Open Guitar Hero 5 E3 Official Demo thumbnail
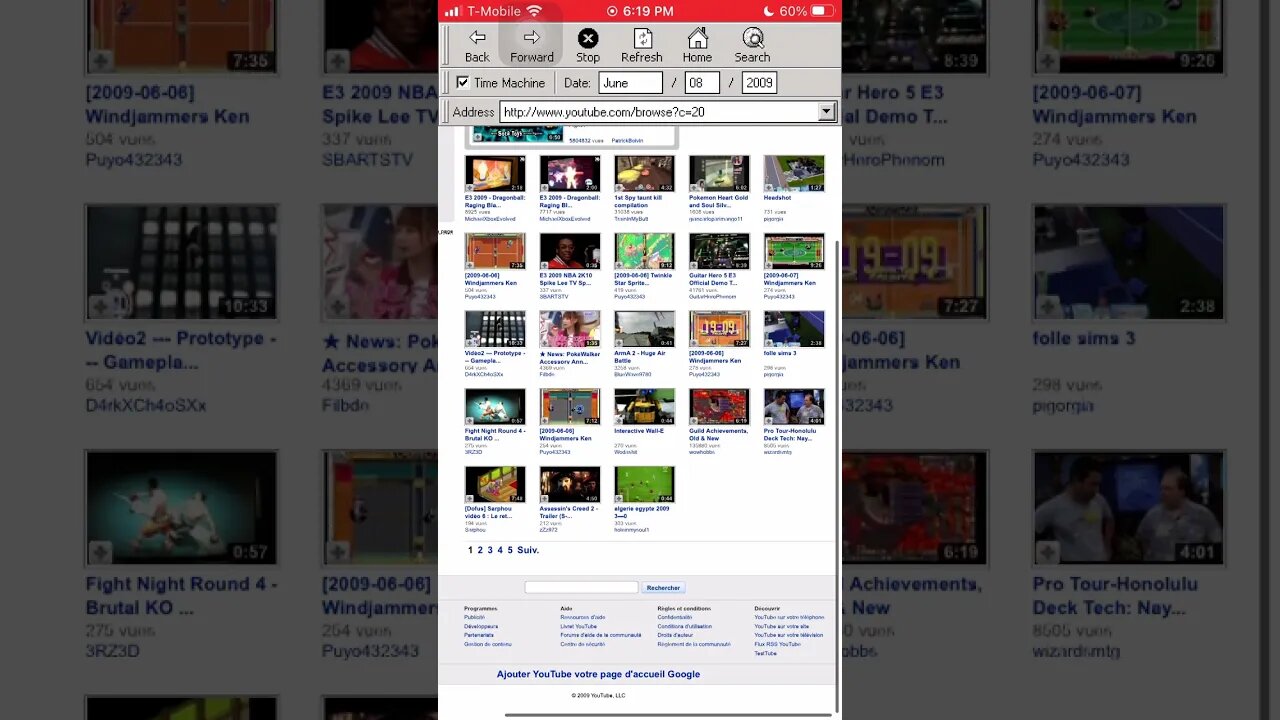1280x720 pixels. 719,251
